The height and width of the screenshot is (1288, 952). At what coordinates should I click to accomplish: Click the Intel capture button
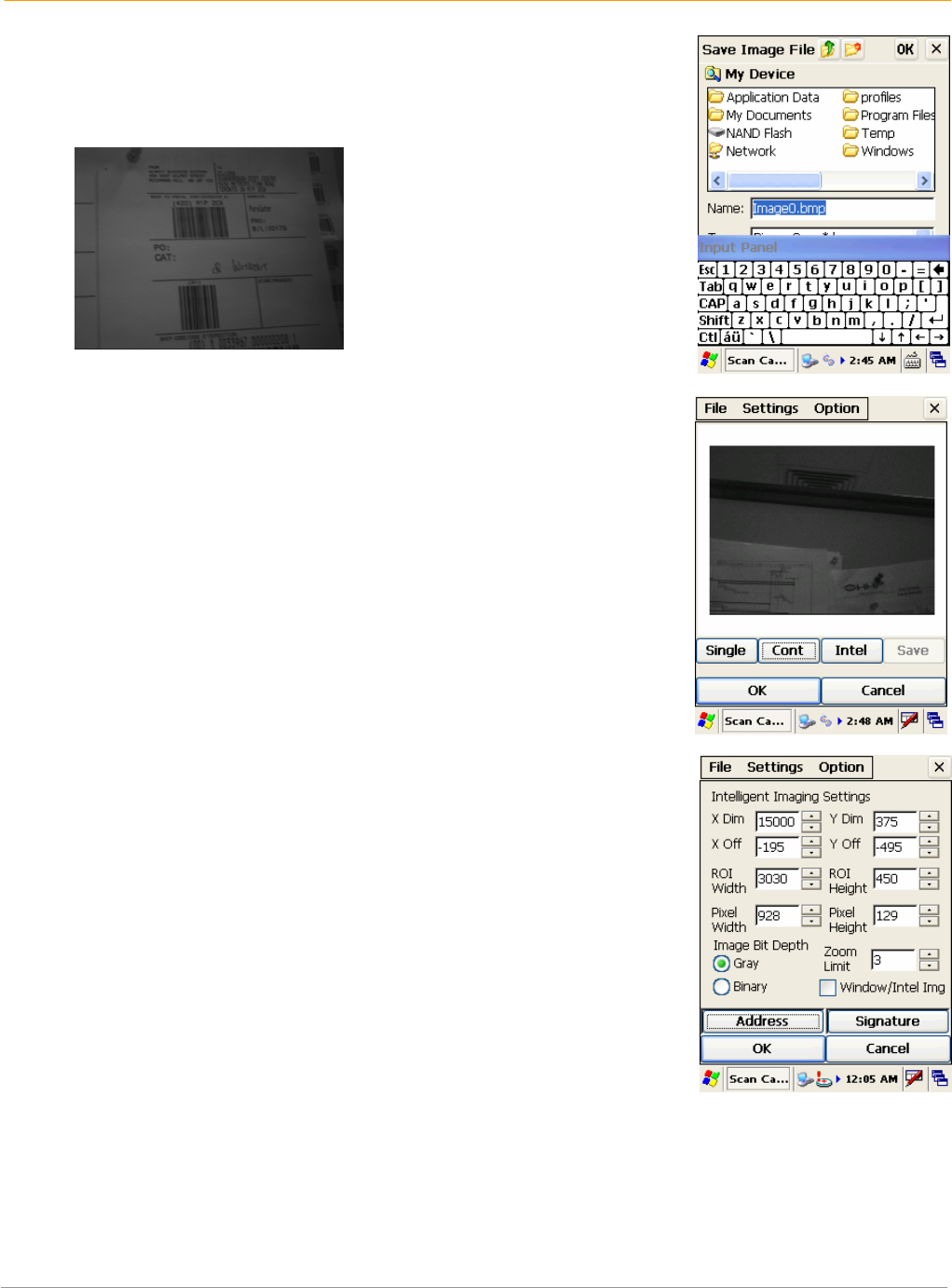coord(850,651)
